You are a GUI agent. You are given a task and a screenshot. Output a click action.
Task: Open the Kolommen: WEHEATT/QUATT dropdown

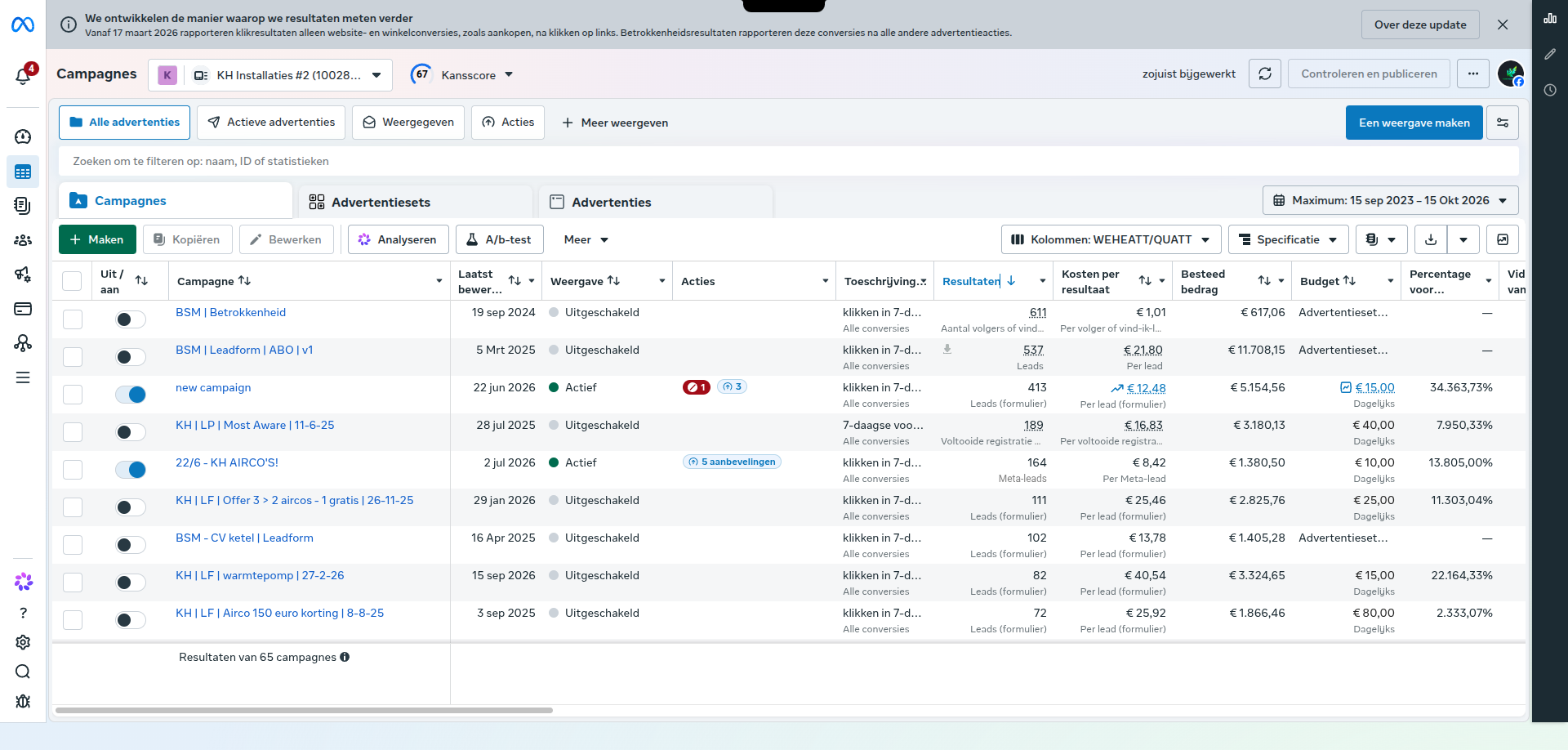[x=1111, y=239]
